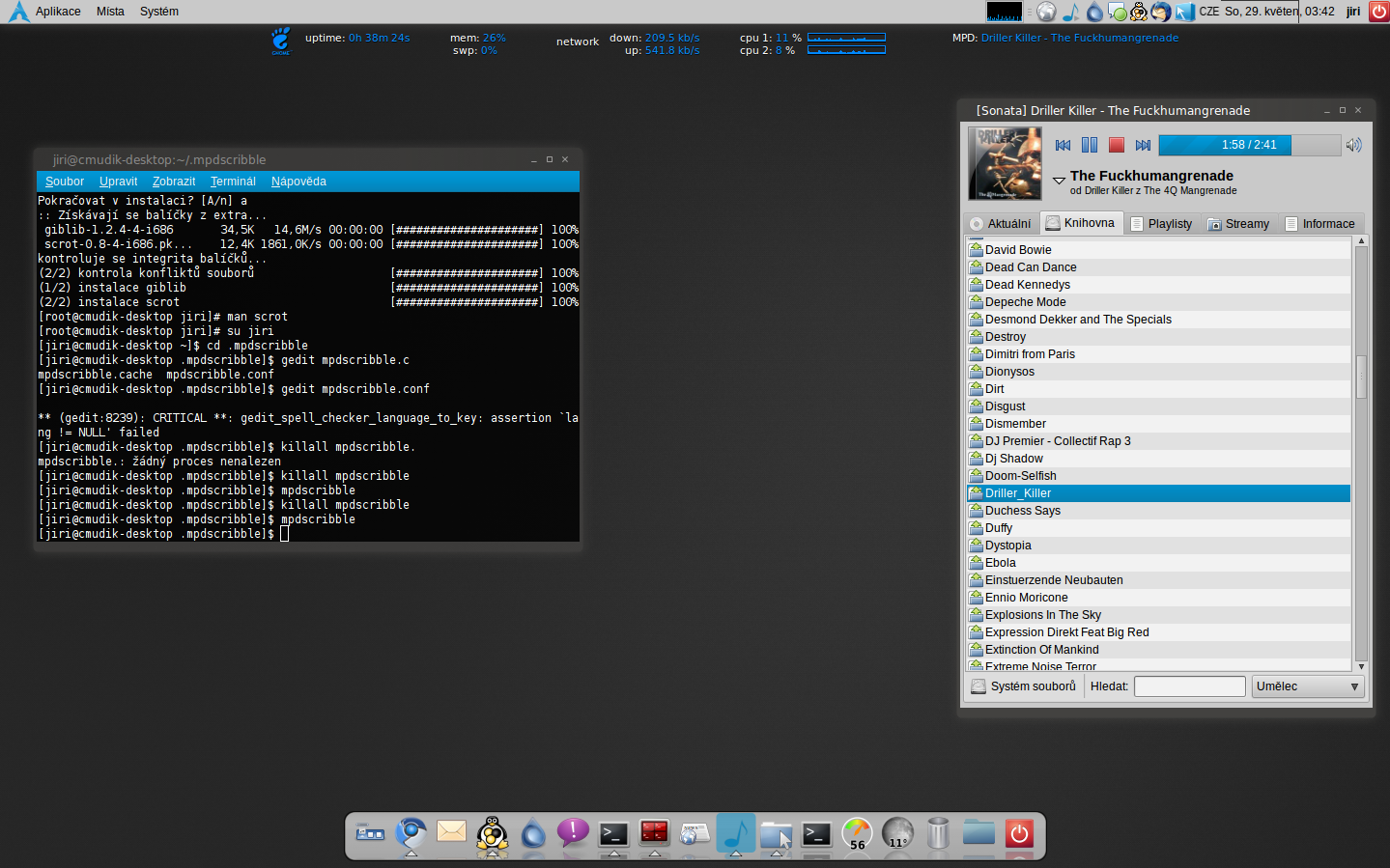Switch to the Streamy tab
The image size is (1390, 868).
point(1239,223)
